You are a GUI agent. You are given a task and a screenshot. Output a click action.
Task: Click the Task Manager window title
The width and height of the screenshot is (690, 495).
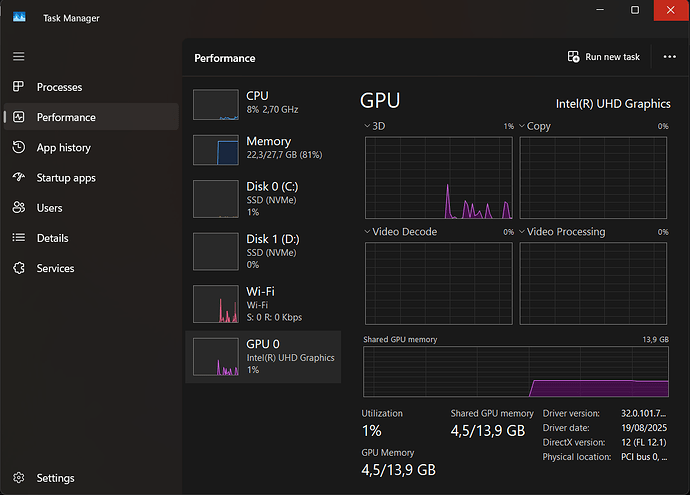pyautogui.click(x=71, y=18)
